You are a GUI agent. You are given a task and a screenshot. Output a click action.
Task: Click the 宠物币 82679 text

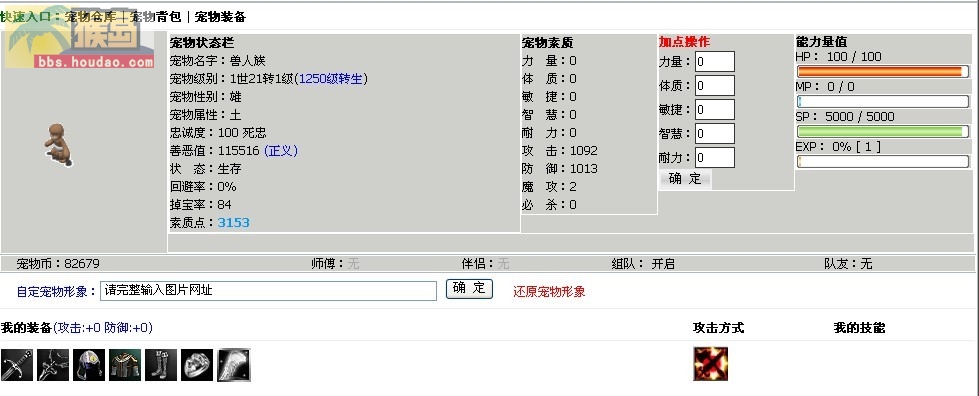57,264
